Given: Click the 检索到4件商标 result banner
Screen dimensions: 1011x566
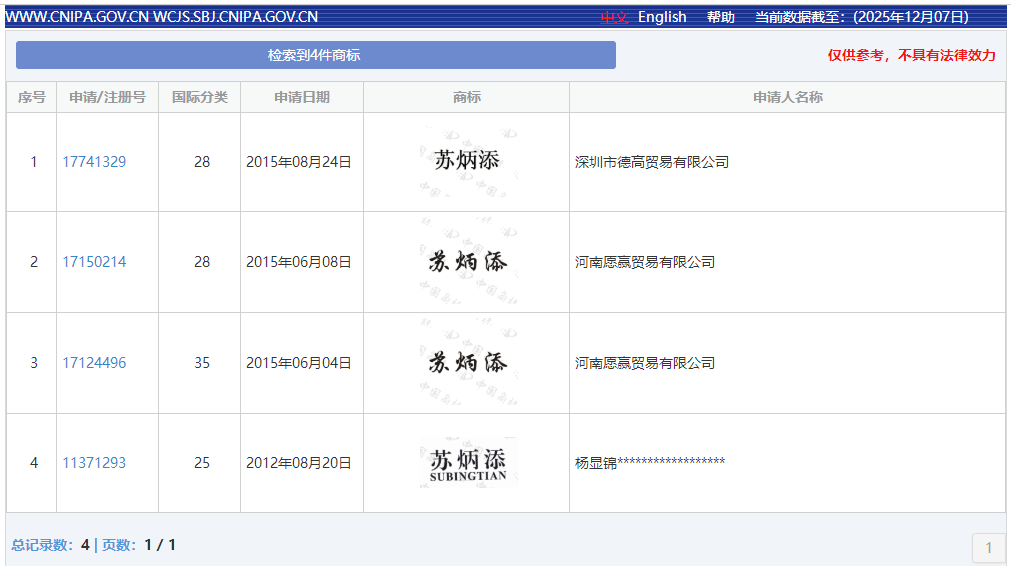Looking at the screenshot, I should pyautogui.click(x=315, y=55).
